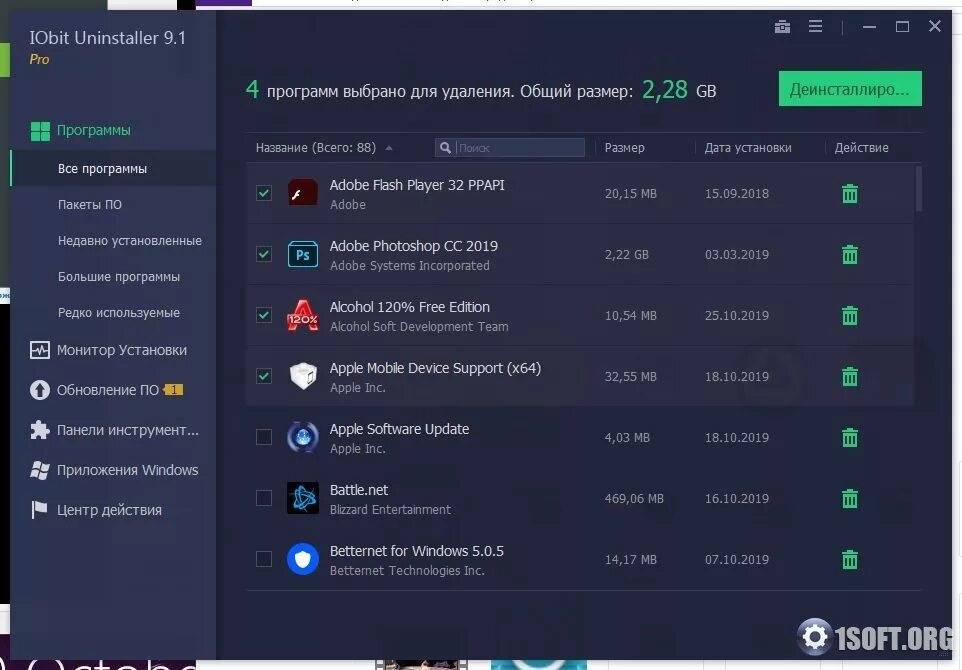962x670 pixels.
Task: Click trash icon for Apple Mobile Device Support
Action: [850, 376]
